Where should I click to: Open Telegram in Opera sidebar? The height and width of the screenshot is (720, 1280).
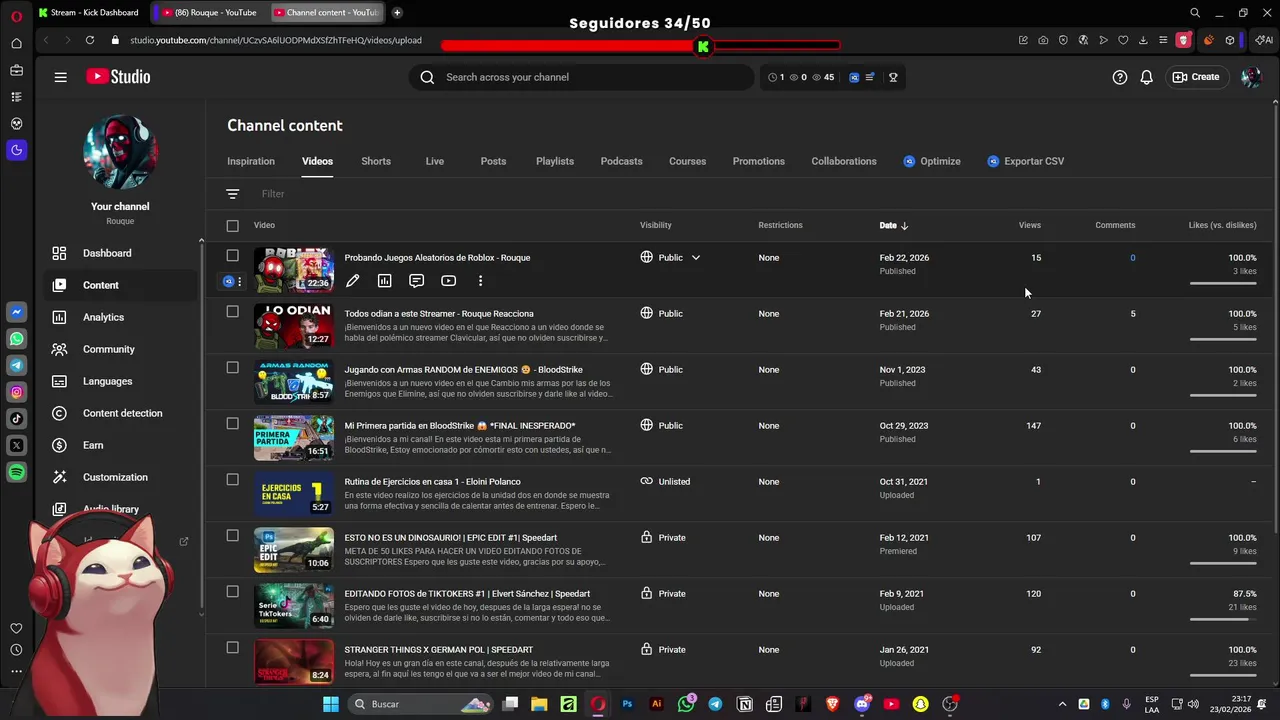click(16, 366)
